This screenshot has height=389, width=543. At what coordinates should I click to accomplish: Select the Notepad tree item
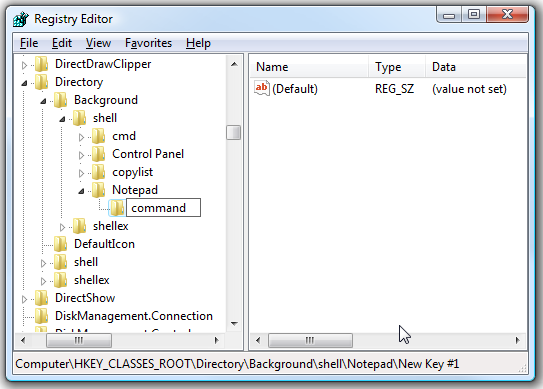[135, 190]
